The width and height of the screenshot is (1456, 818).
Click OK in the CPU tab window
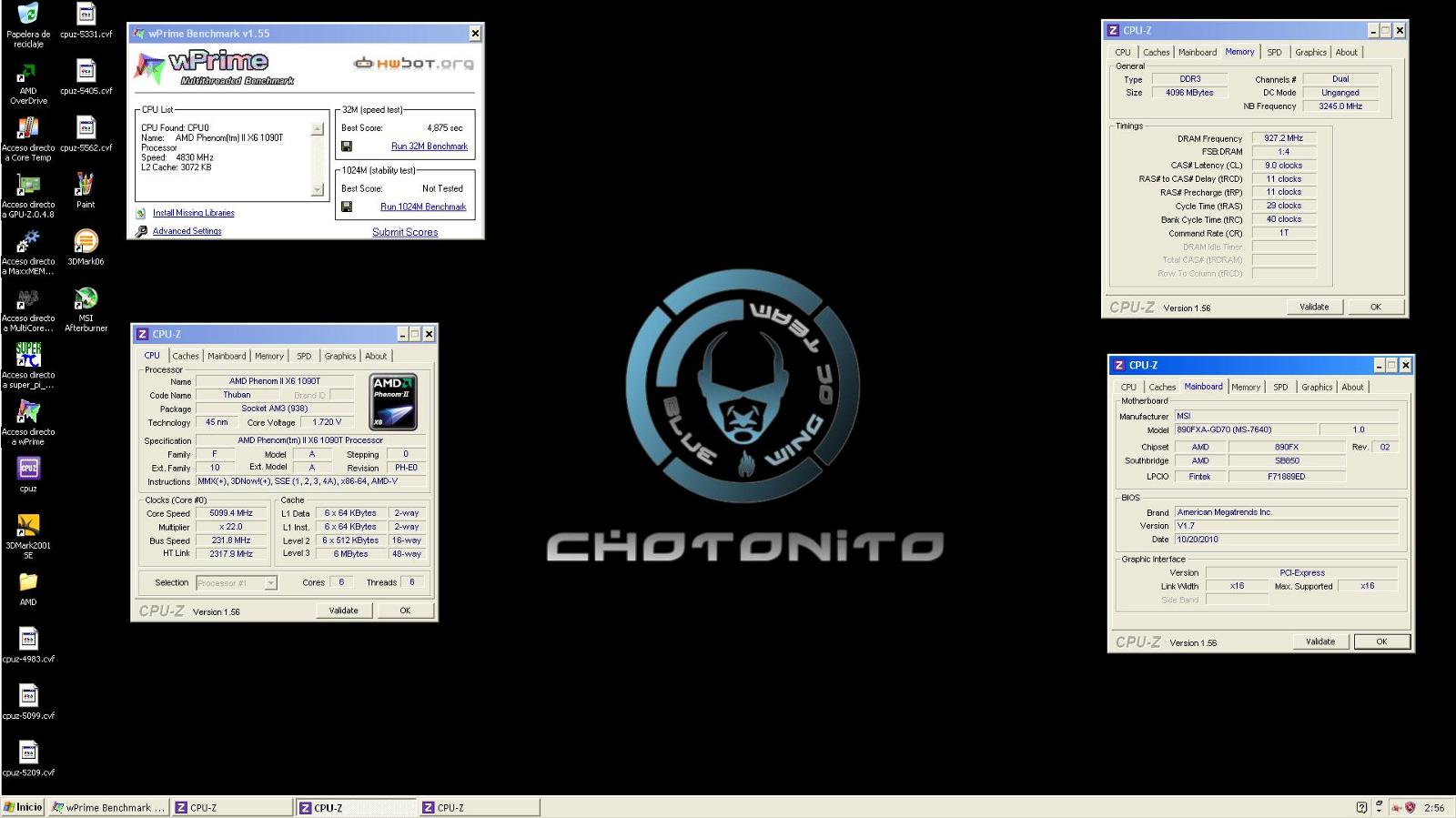(x=405, y=611)
